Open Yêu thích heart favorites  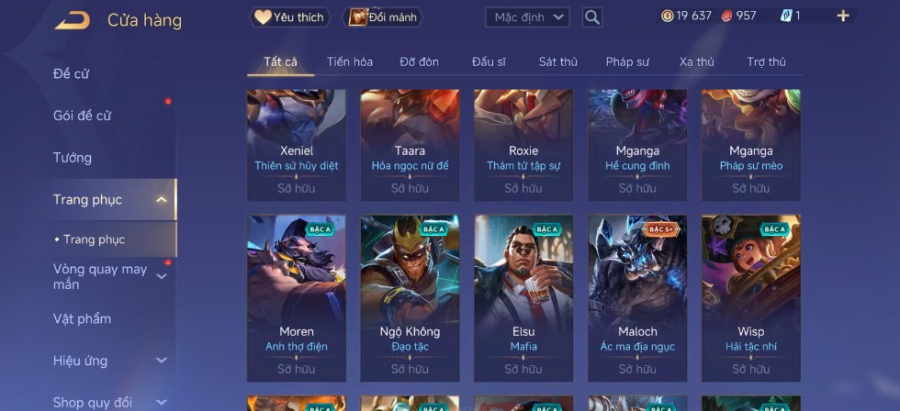pyautogui.click(x=289, y=17)
